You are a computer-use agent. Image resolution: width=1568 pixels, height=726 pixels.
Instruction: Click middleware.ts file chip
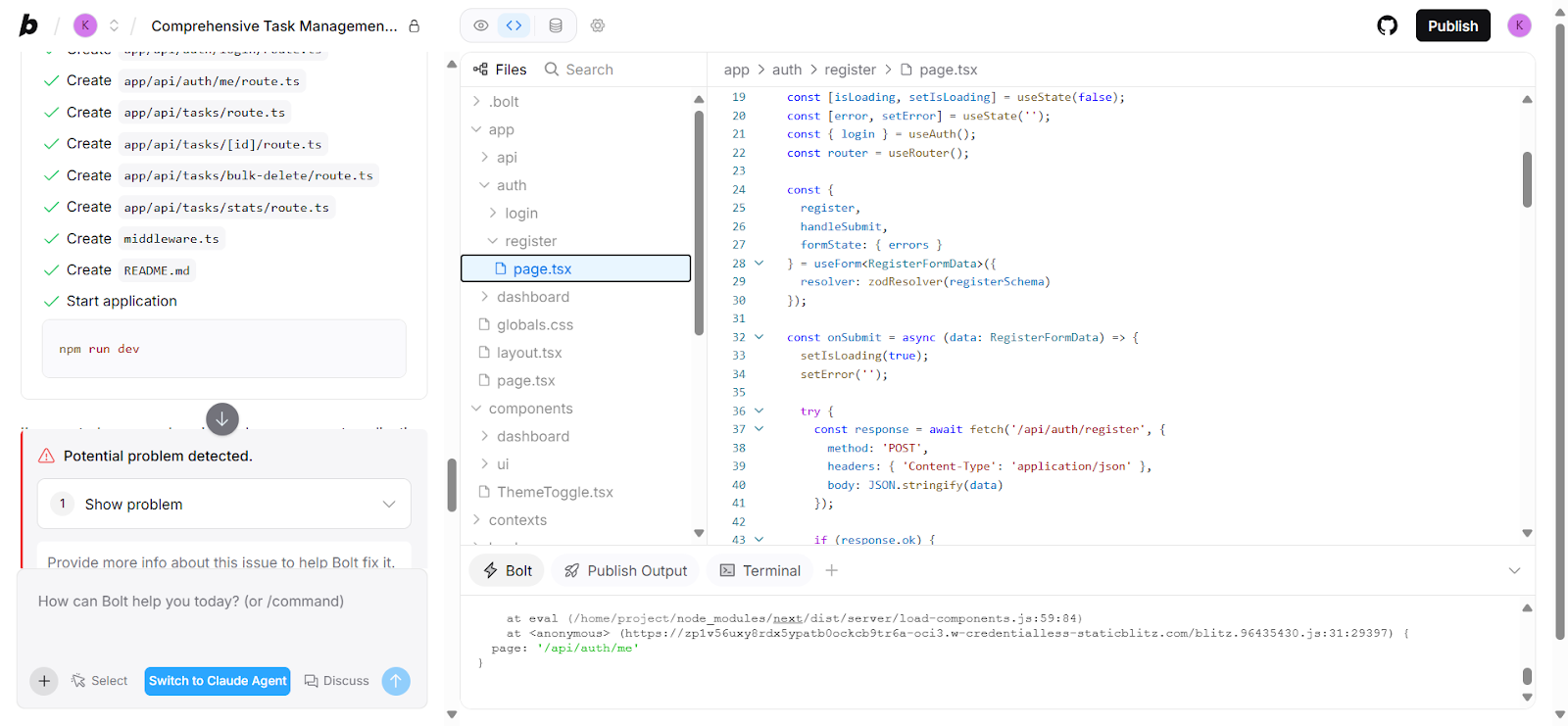(x=171, y=239)
